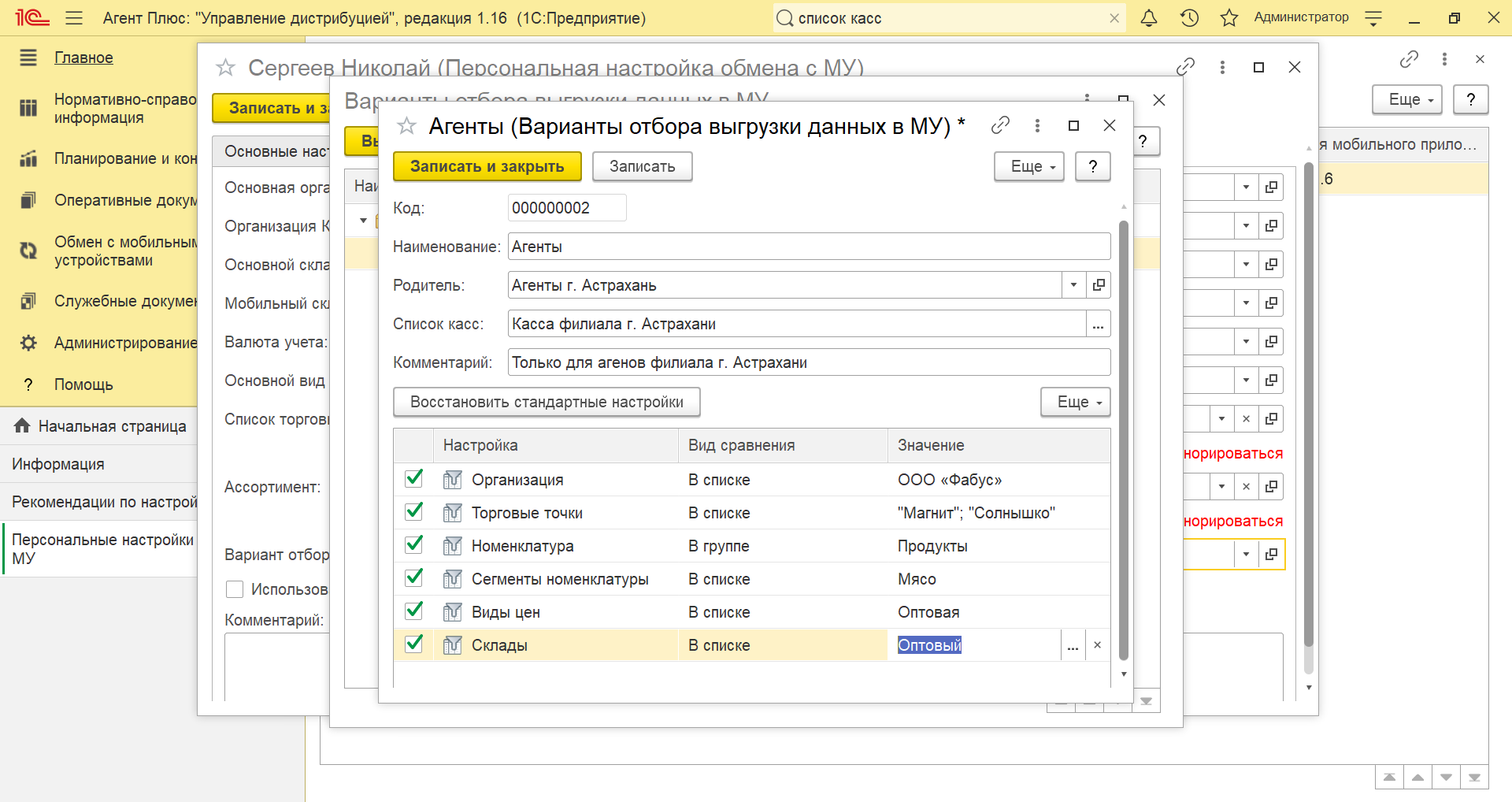Click Служебные документы sidebar icon
Image resolution: width=1512 pixels, height=802 pixels.
pos(28,301)
